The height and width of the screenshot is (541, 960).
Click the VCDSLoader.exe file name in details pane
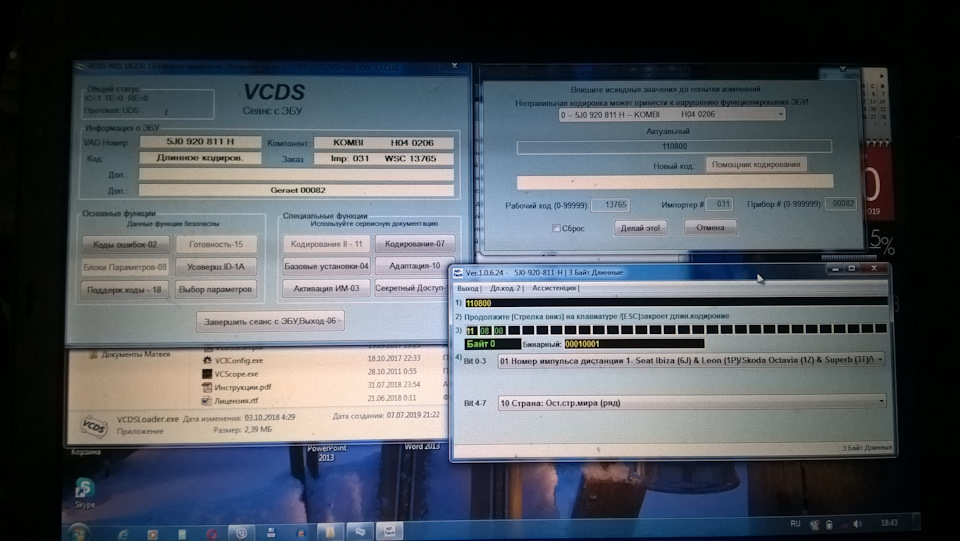(x=148, y=419)
